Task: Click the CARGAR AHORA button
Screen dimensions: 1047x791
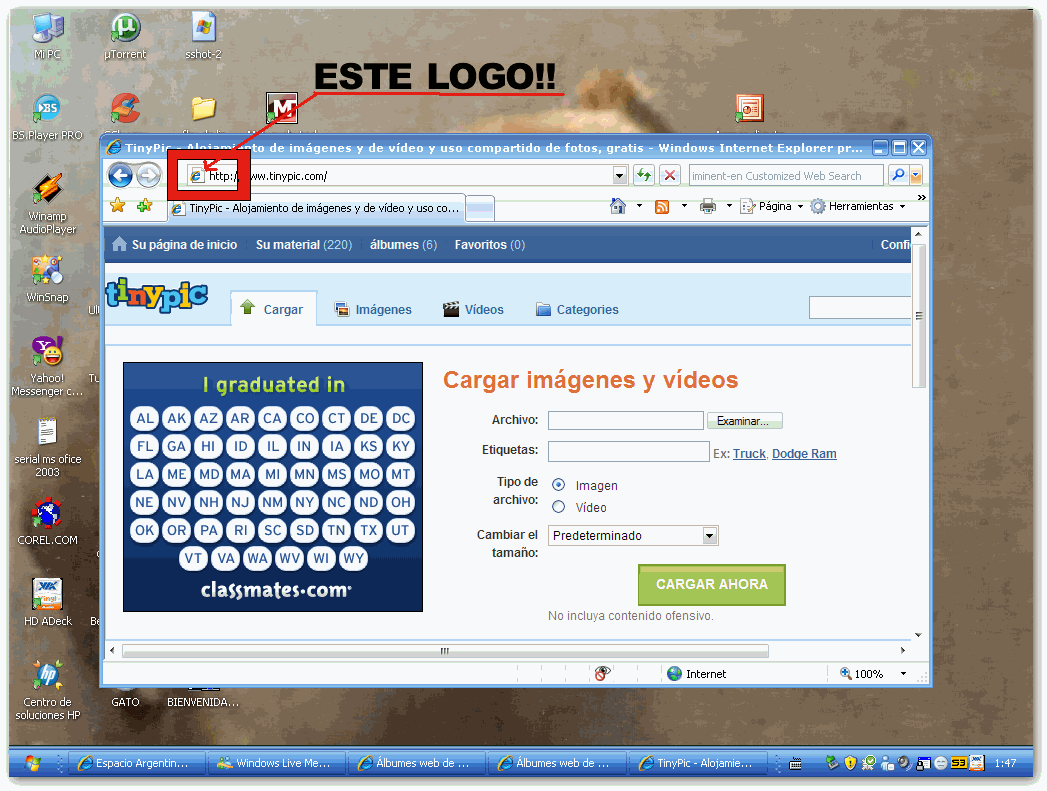Action: coord(712,585)
